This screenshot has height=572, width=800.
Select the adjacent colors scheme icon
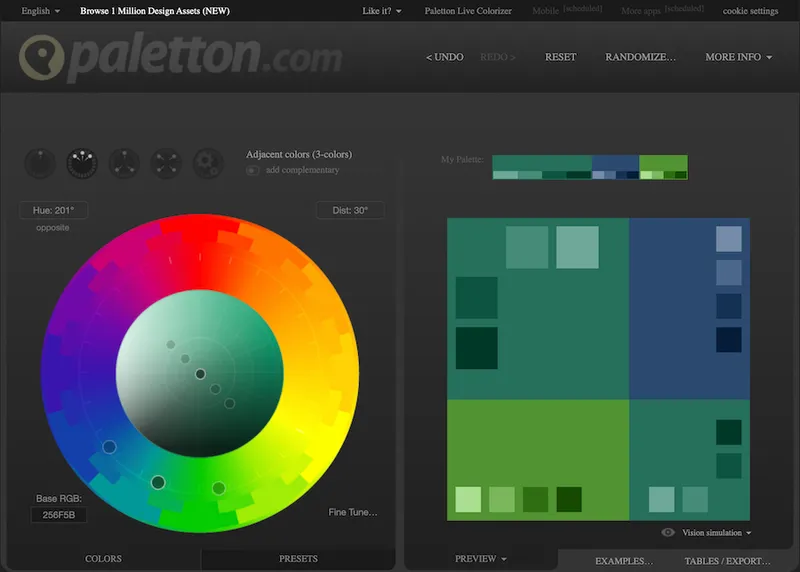[82, 163]
